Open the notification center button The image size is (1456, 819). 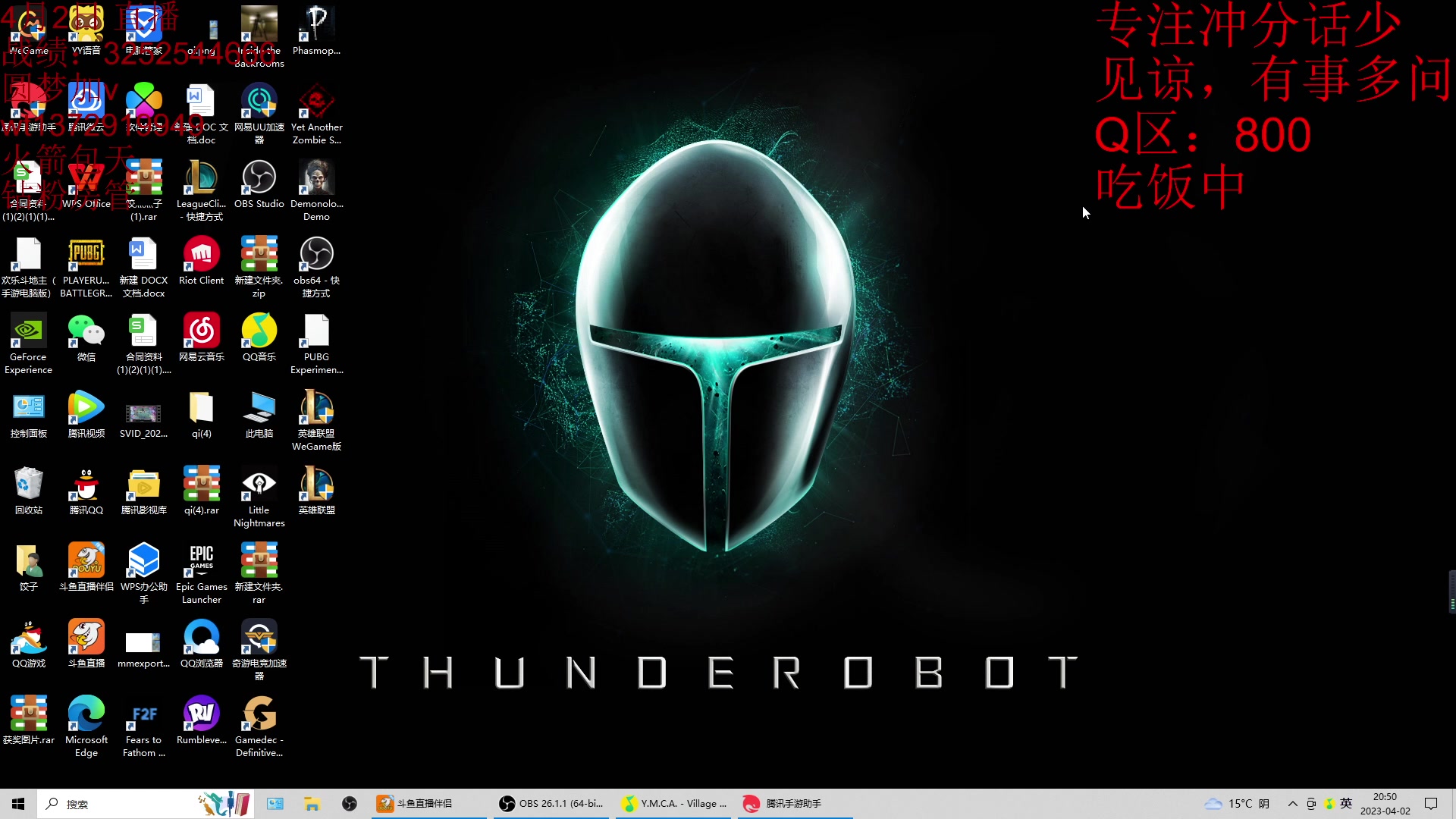1431,804
